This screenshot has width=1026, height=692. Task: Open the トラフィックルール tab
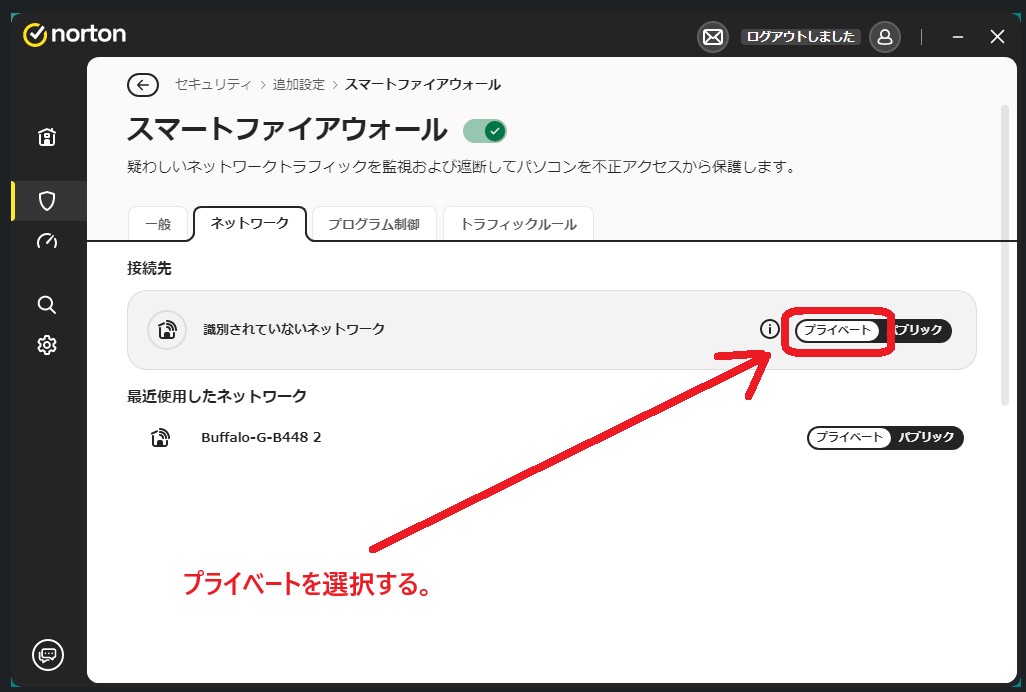pyautogui.click(x=518, y=224)
